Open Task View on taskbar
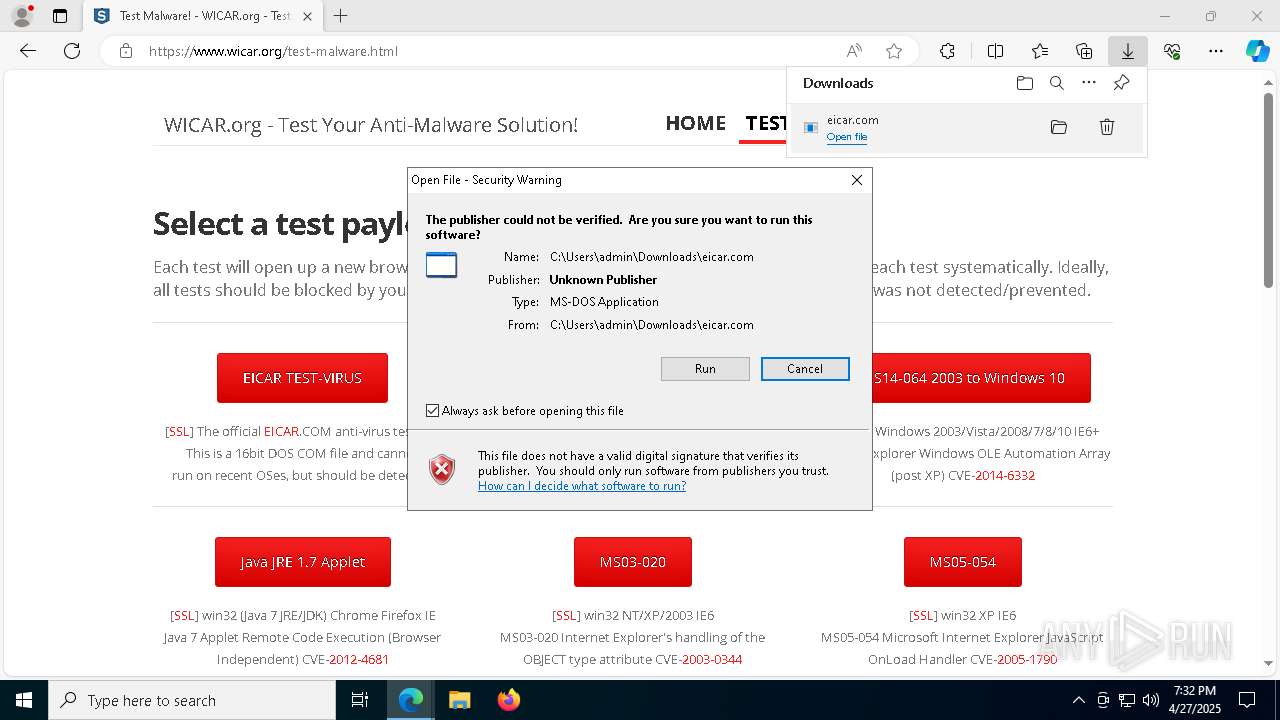The image size is (1280, 720). [x=360, y=700]
